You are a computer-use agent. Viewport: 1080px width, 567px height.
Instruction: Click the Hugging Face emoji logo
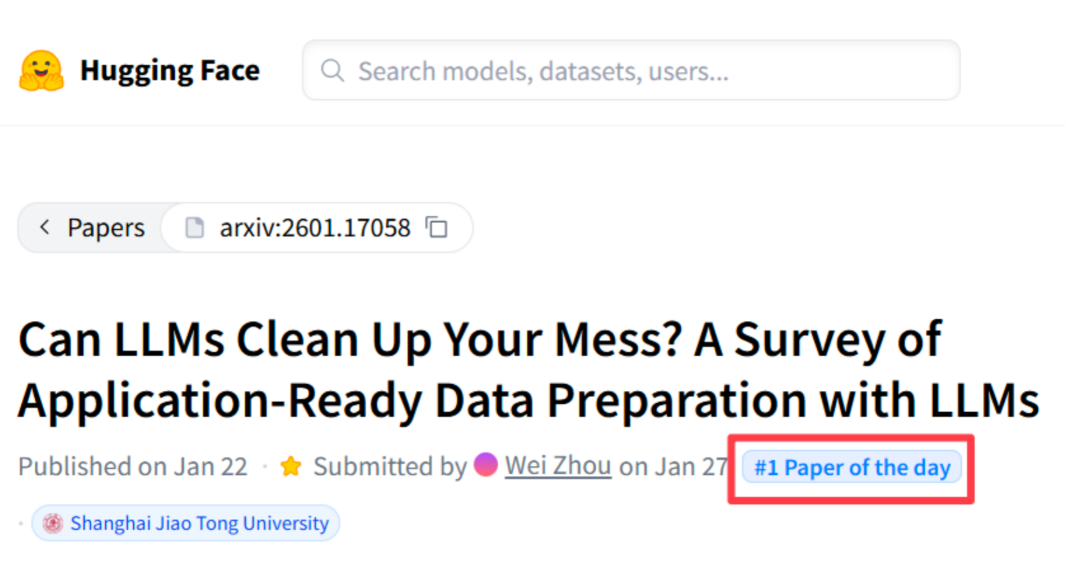pos(41,71)
